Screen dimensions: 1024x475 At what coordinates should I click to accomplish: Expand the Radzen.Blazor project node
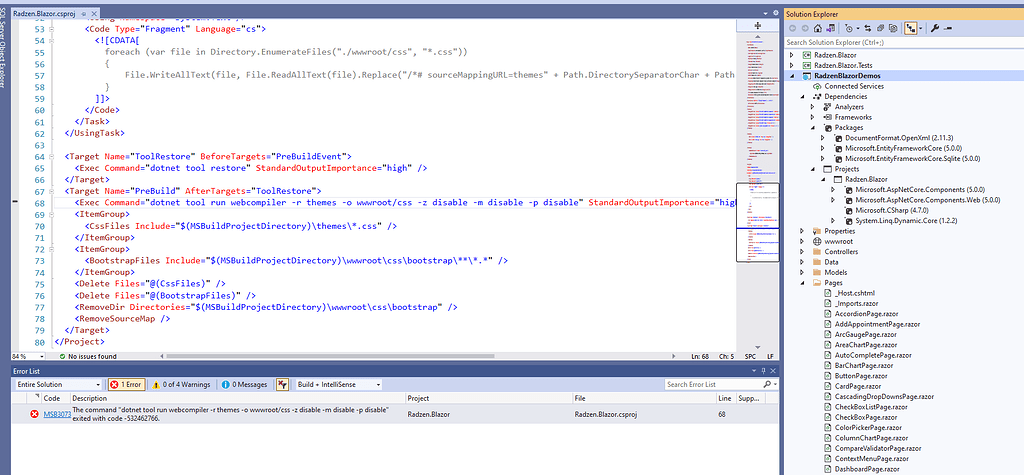click(x=792, y=55)
